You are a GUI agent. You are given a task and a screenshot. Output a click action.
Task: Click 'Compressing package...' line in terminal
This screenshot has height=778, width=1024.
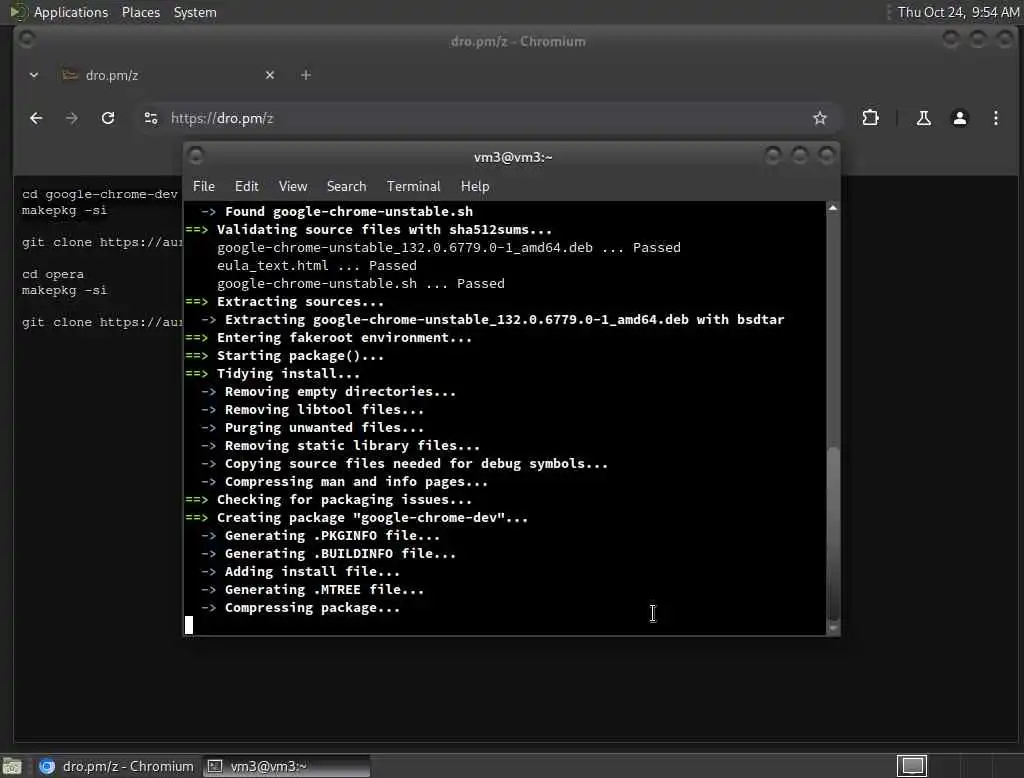(312, 608)
